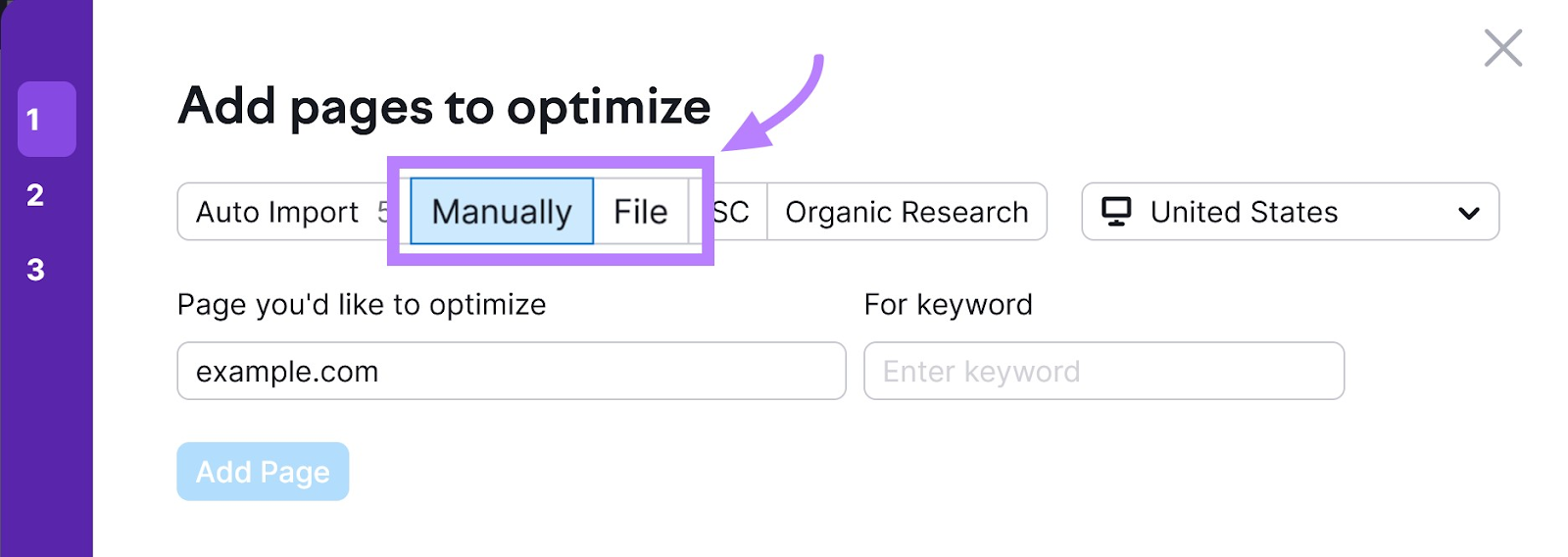This screenshot has height=557, width=1568.
Task: Switch to the Manually tab
Action: pyautogui.click(x=502, y=212)
